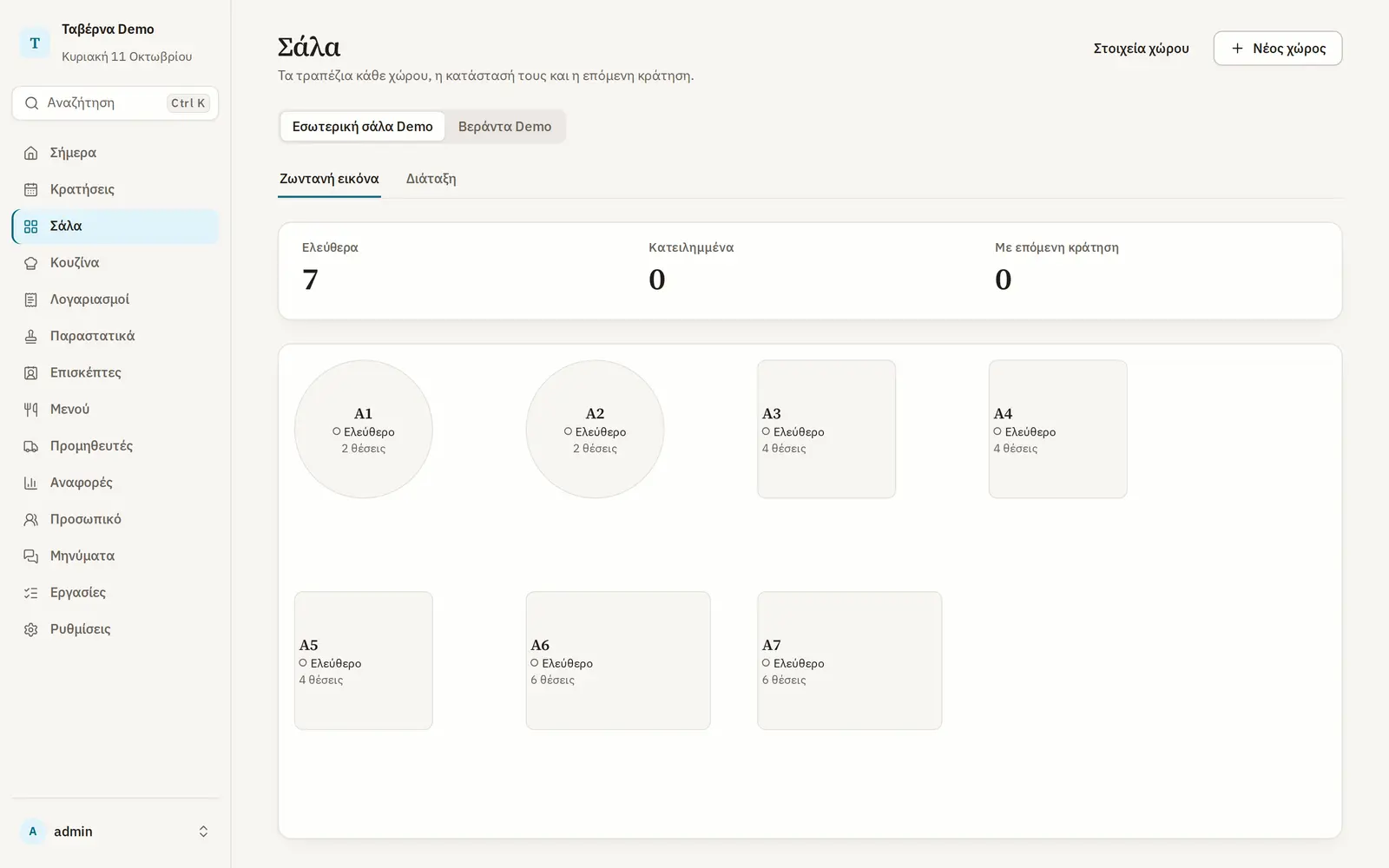This screenshot has width=1389, height=868.
Task: Select table A6 with 6 seats
Action: [618, 661]
